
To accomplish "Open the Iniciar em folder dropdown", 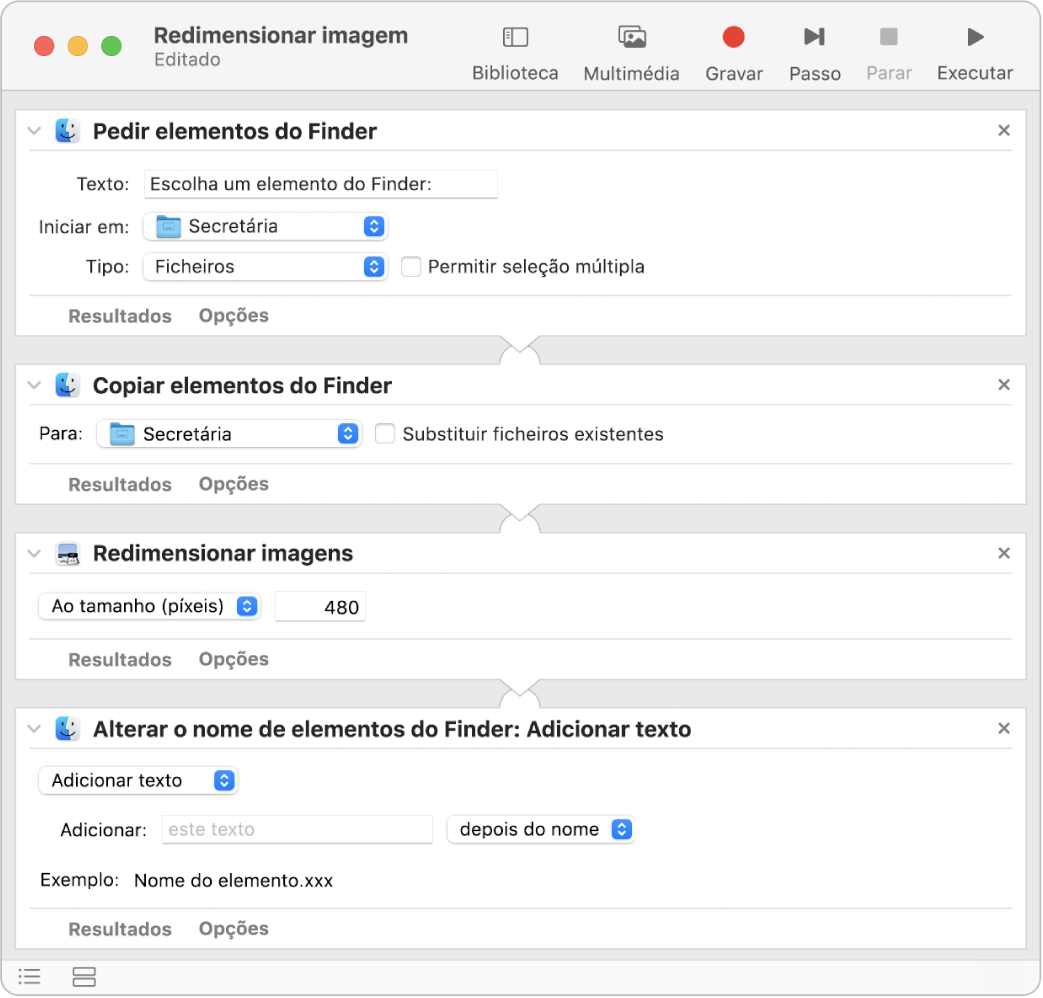I will click(265, 227).
